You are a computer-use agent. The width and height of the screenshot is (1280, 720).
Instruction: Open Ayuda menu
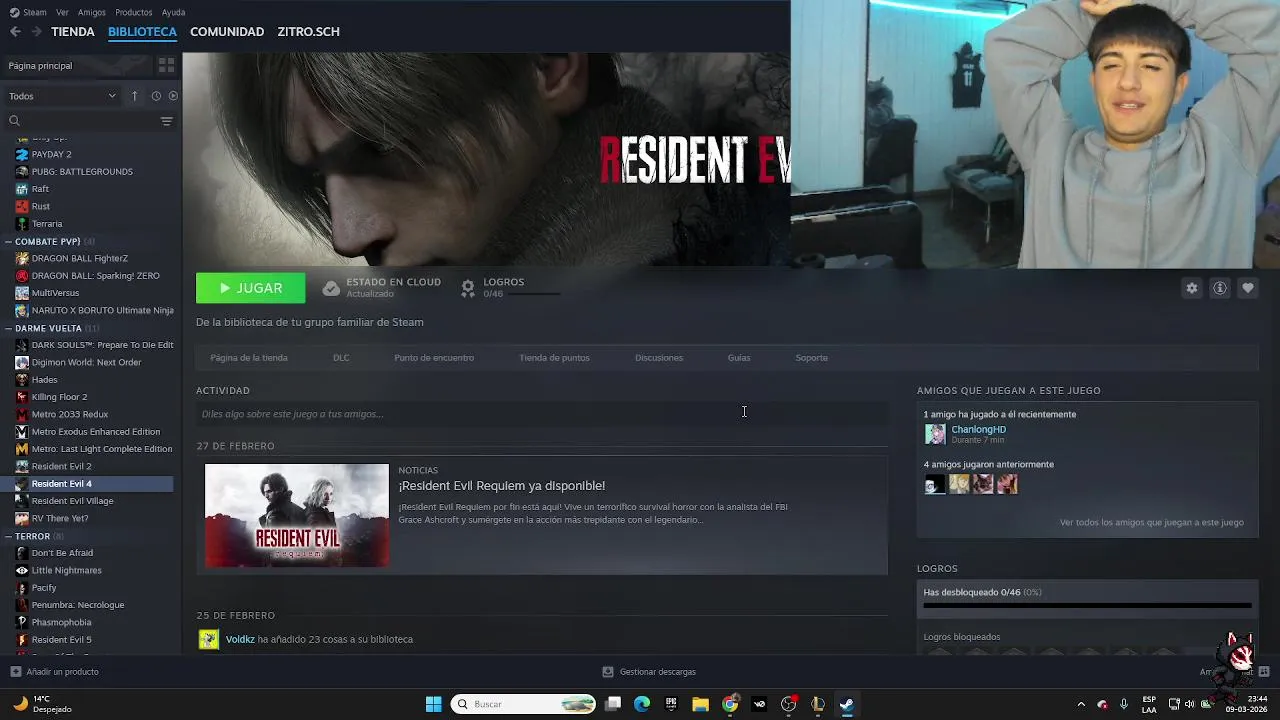point(173,12)
